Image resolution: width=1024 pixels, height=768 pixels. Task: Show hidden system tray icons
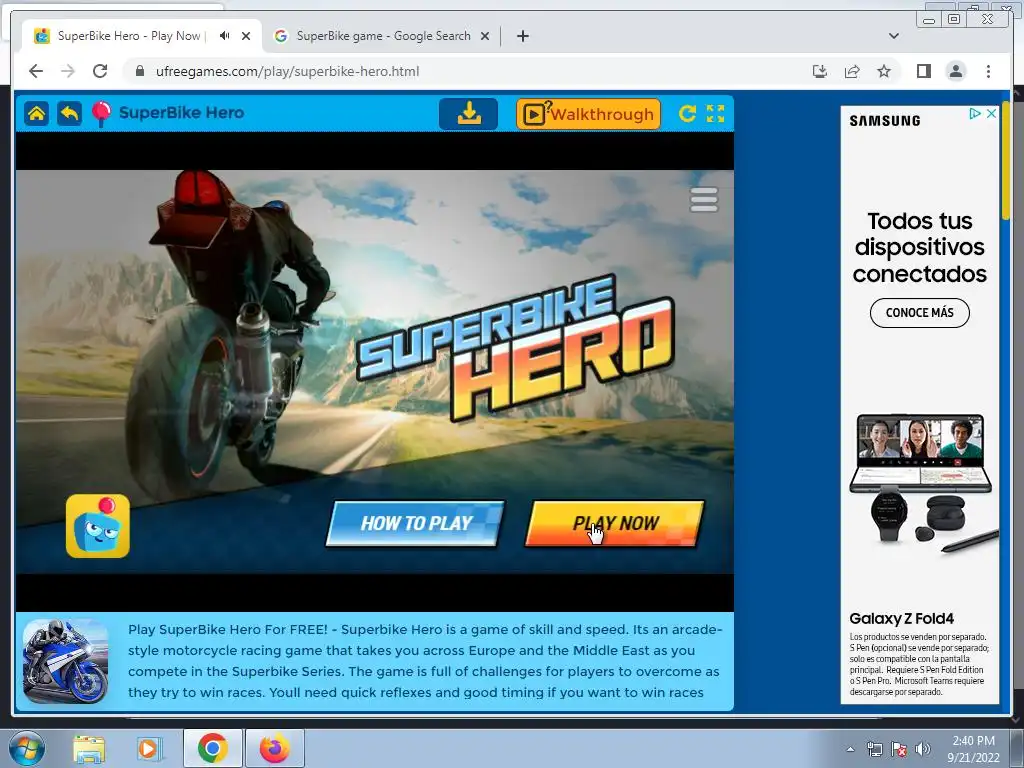click(850, 749)
